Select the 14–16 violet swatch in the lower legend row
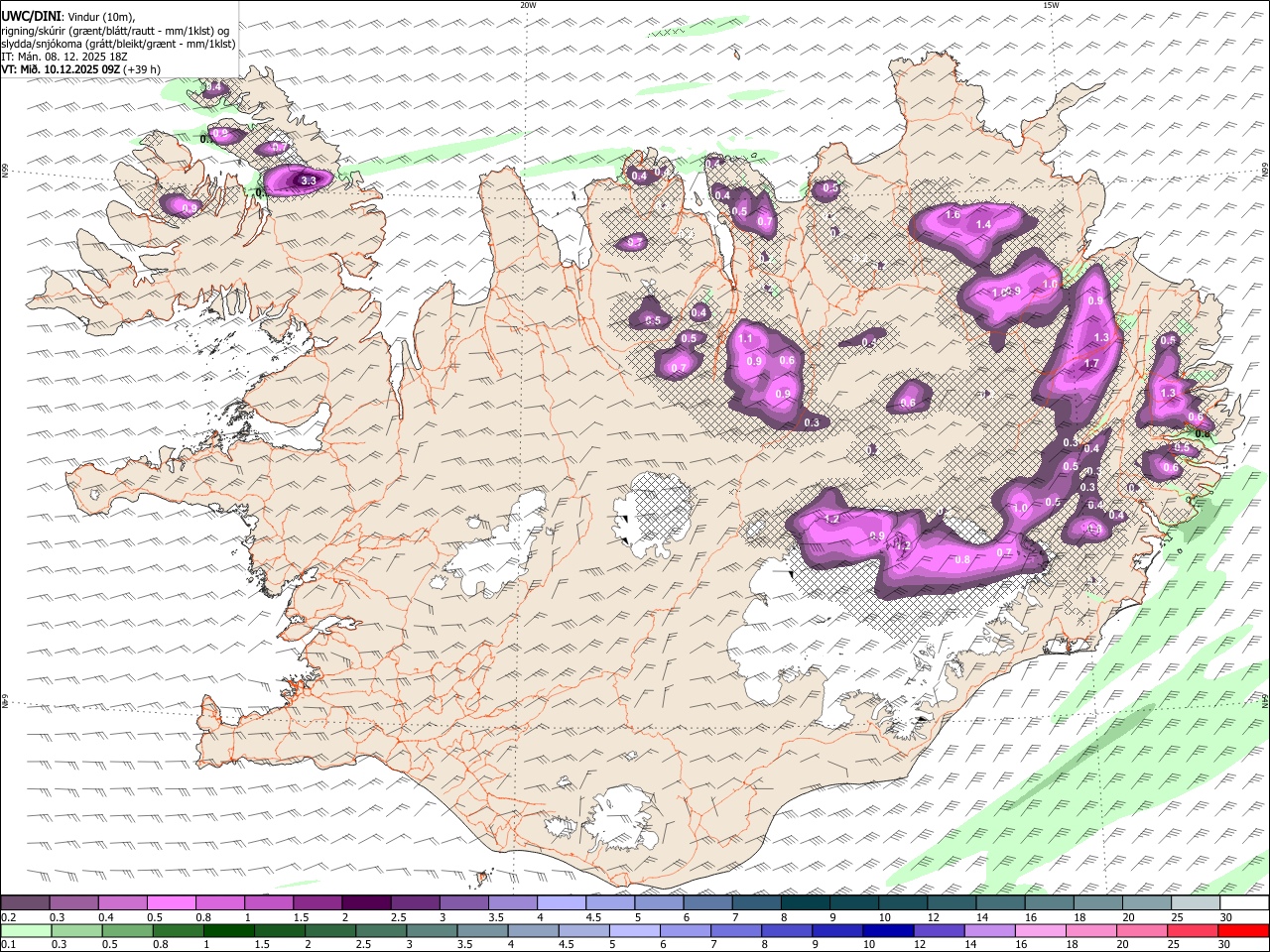The width and height of the screenshot is (1270, 952). (989, 931)
